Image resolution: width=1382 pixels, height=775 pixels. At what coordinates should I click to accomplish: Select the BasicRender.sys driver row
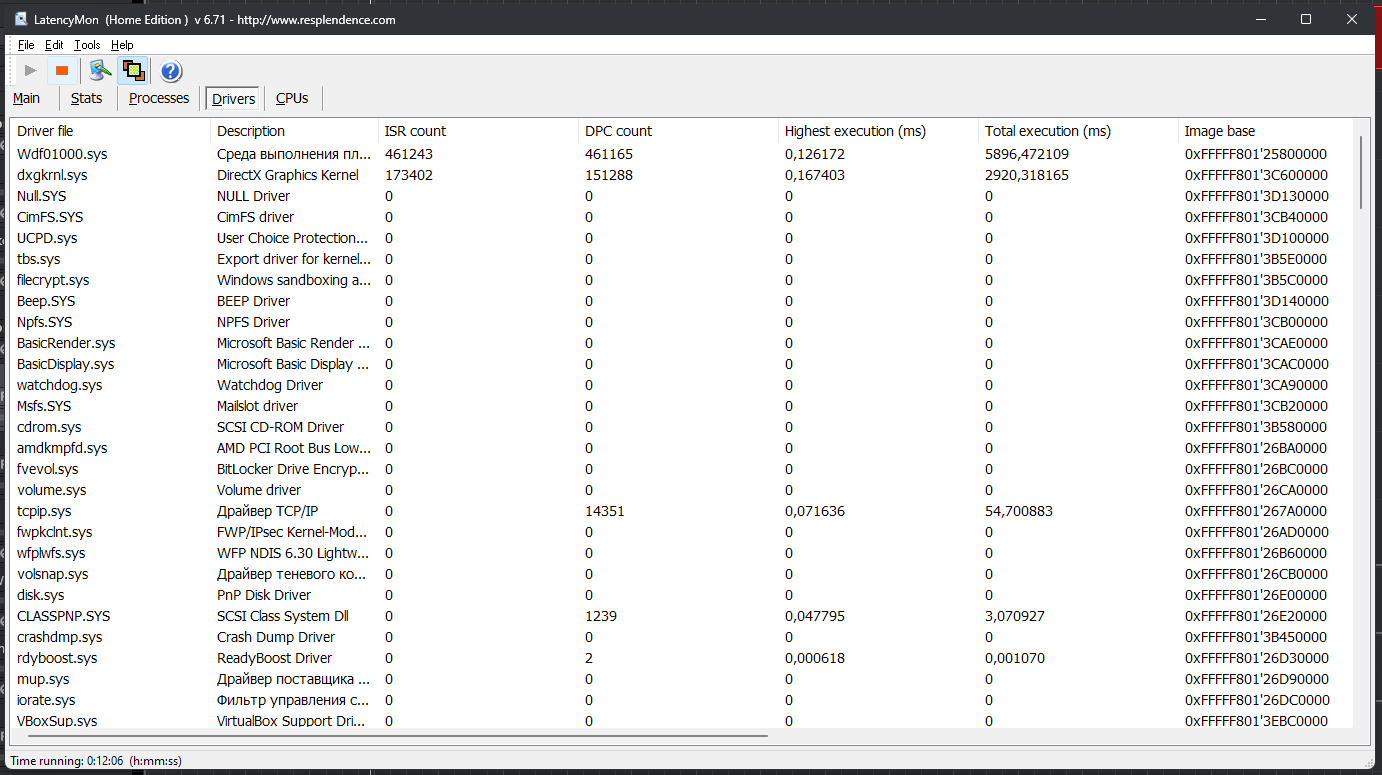[x=681, y=343]
